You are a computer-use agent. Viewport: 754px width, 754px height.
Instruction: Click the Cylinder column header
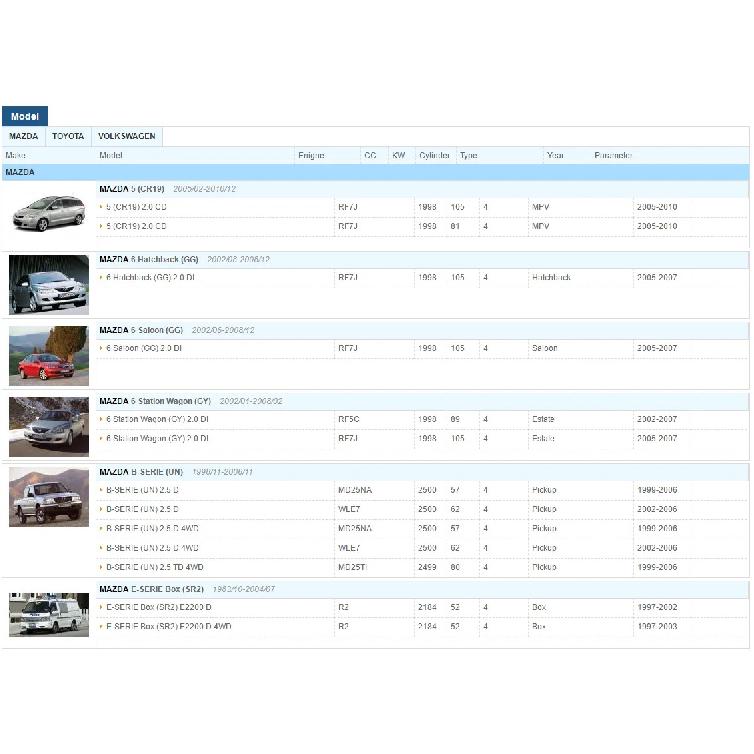click(434, 155)
